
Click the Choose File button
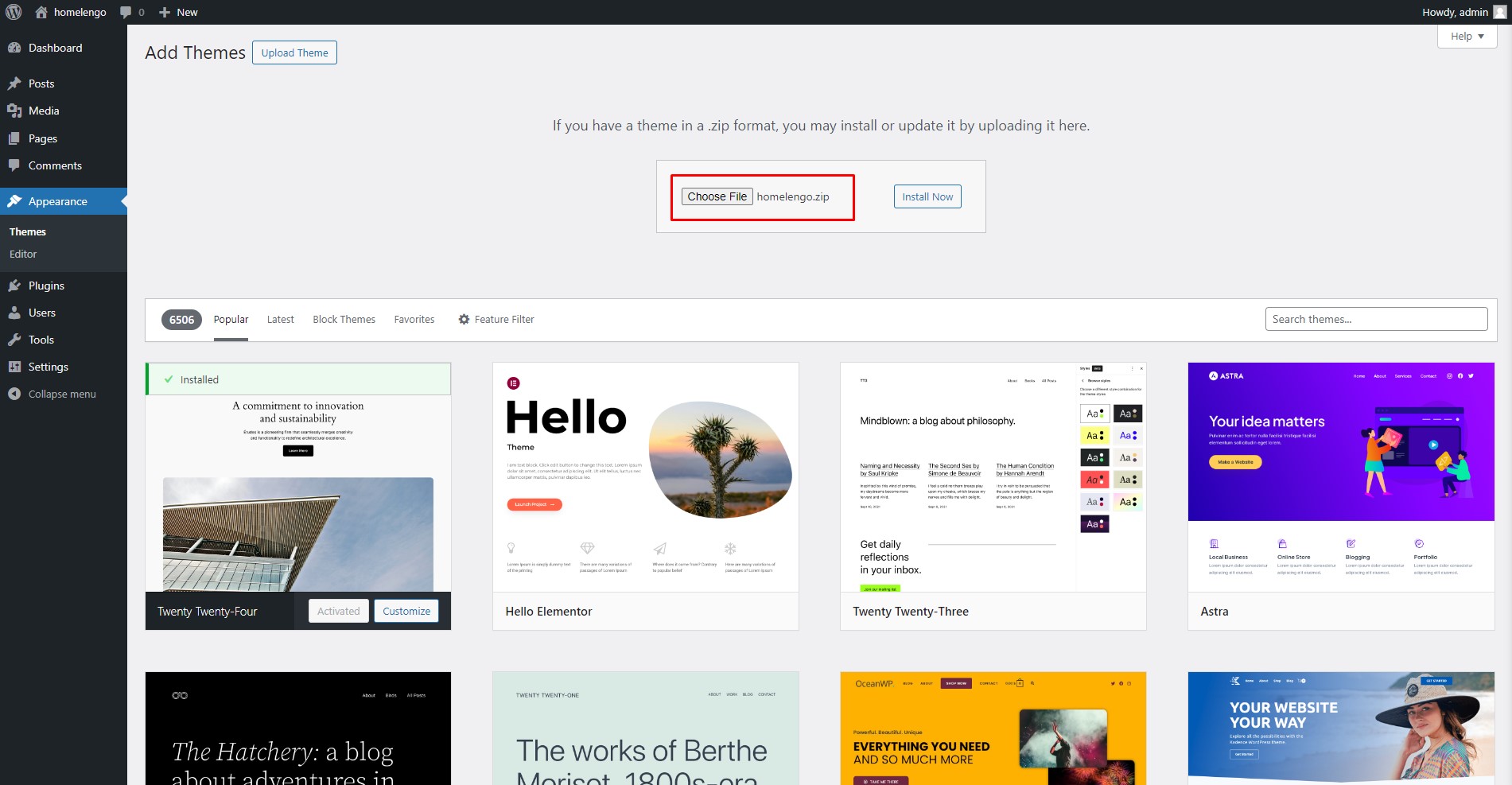717,196
